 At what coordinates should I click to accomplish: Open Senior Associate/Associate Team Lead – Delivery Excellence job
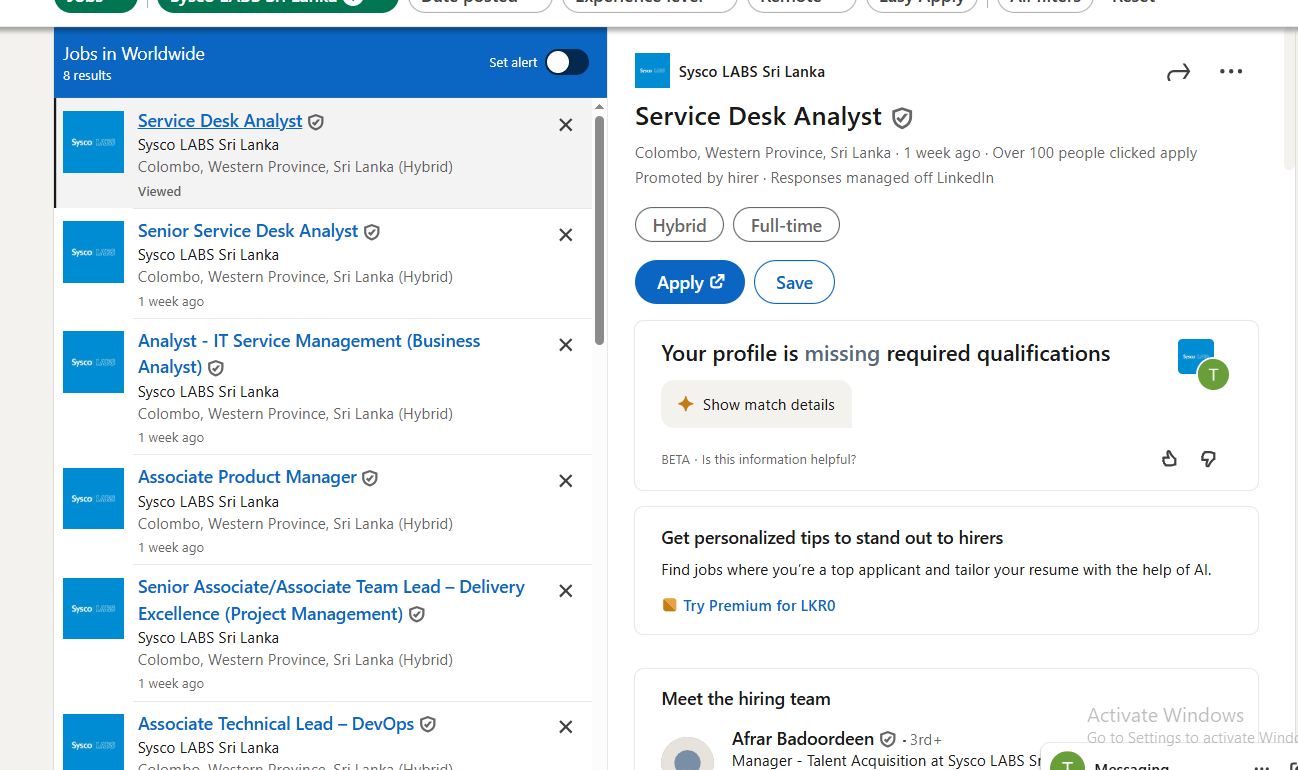click(331, 600)
